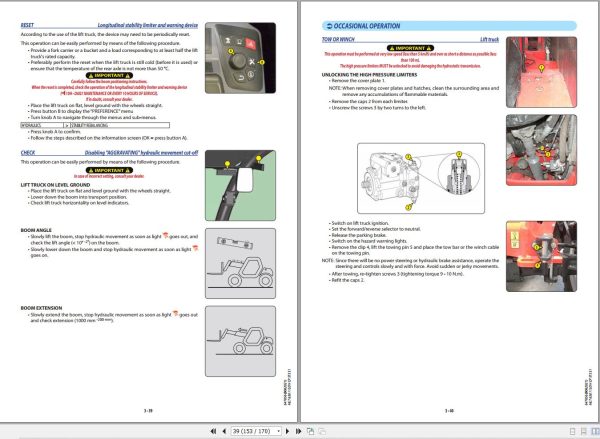
Task: Click the go to next view icon
Action: (x=322, y=431)
